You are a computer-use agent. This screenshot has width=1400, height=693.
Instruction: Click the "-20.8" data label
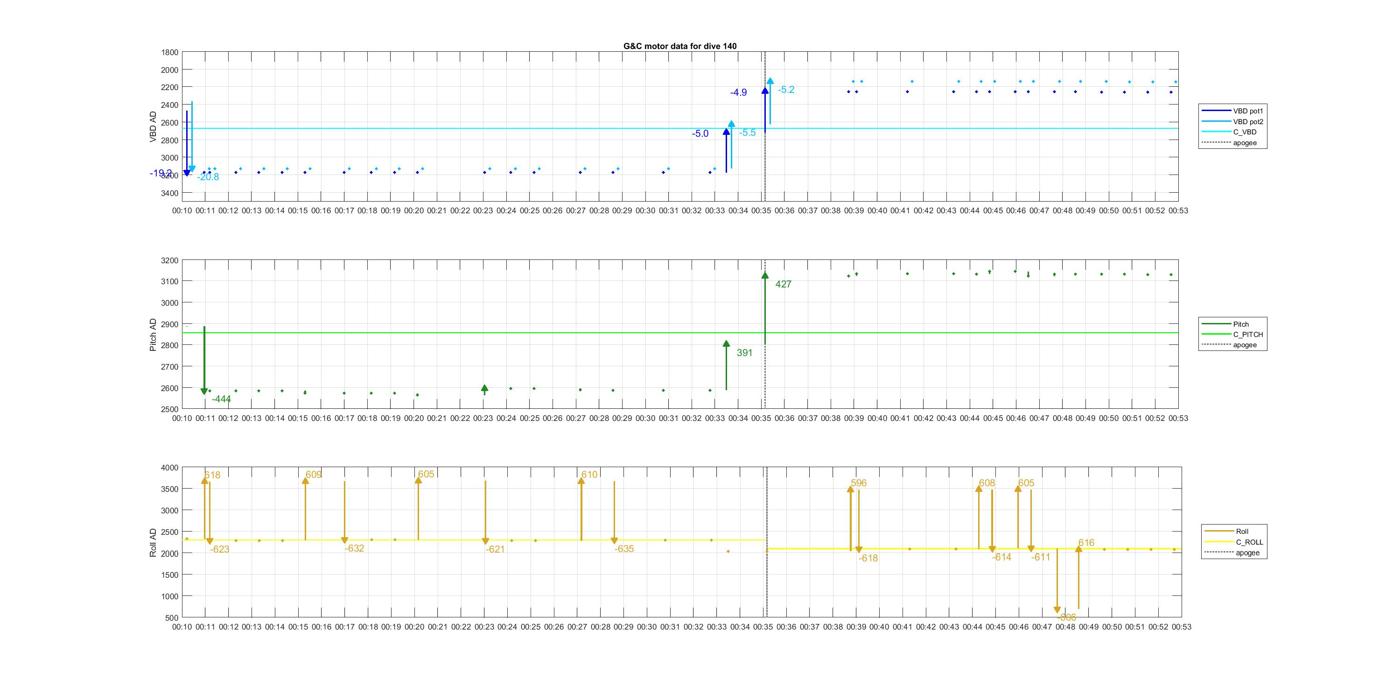coord(208,177)
